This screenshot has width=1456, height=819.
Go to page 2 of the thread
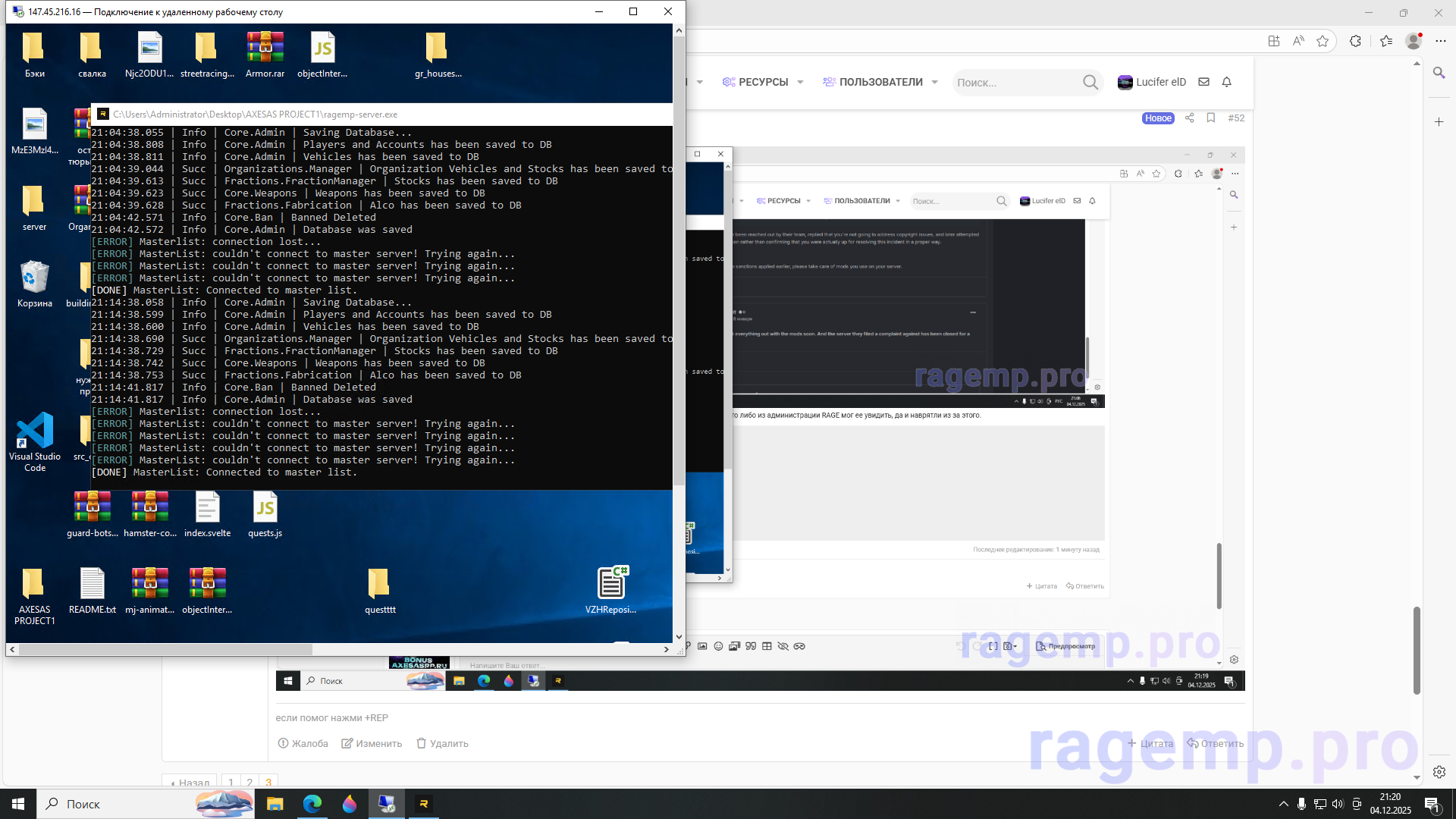pos(249,783)
